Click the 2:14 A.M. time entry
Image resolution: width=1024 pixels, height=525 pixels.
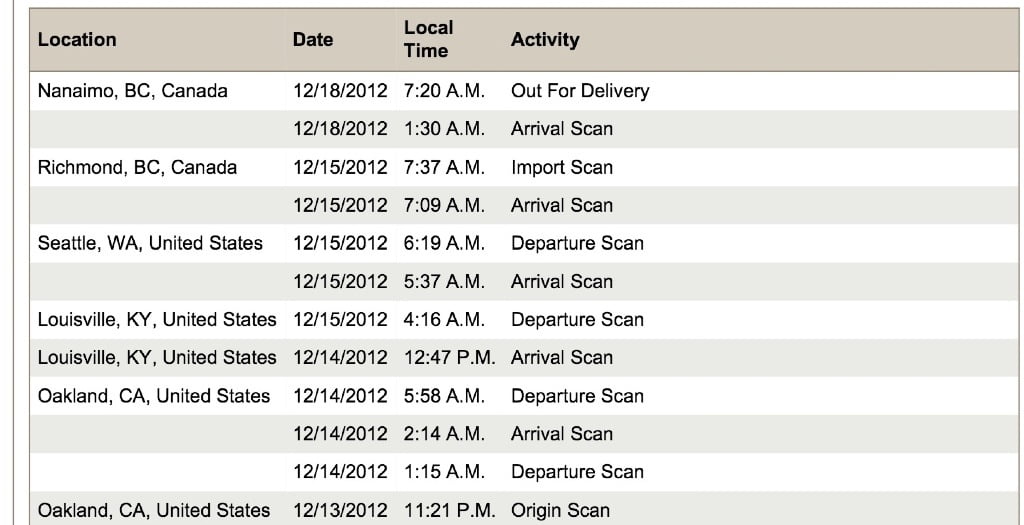pyautogui.click(x=444, y=434)
